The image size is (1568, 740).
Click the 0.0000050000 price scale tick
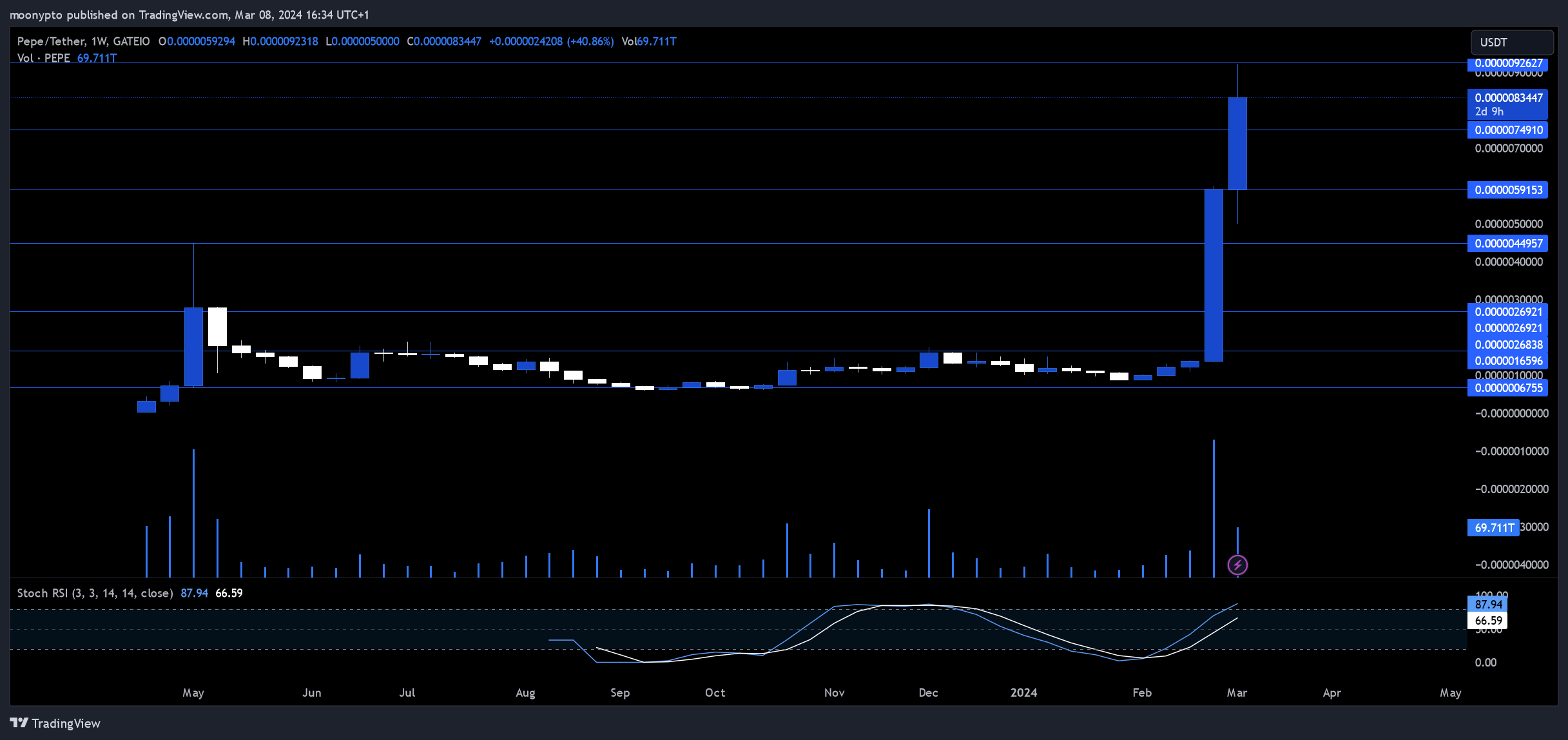[x=1509, y=224]
